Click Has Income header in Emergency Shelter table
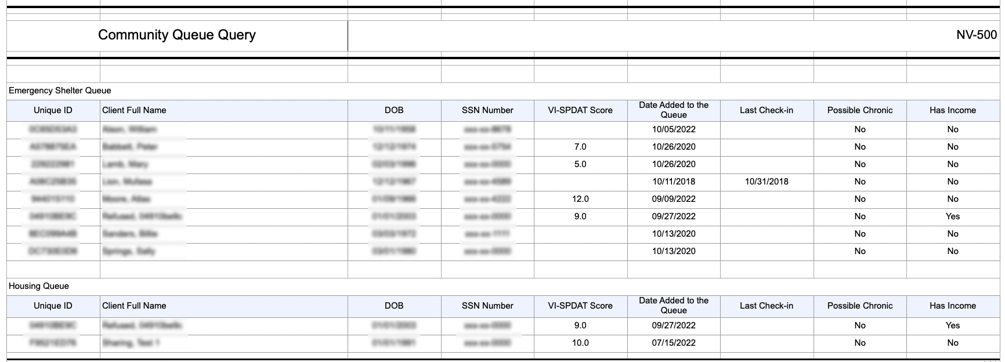 952,110
